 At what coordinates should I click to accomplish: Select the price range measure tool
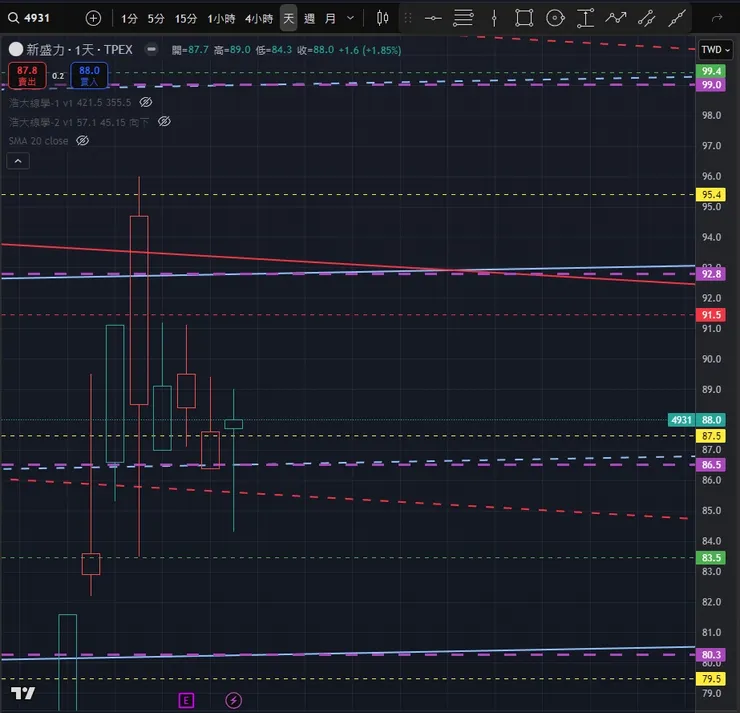point(585,18)
